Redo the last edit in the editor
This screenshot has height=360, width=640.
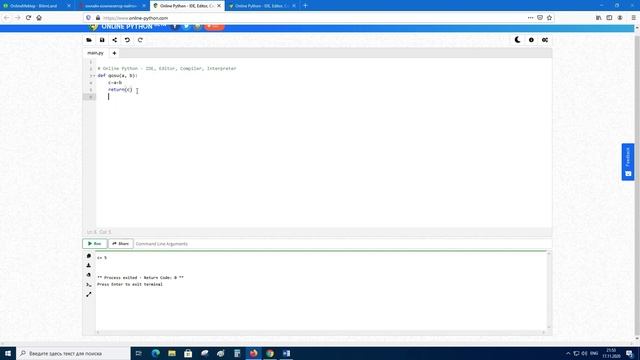point(140,40)
